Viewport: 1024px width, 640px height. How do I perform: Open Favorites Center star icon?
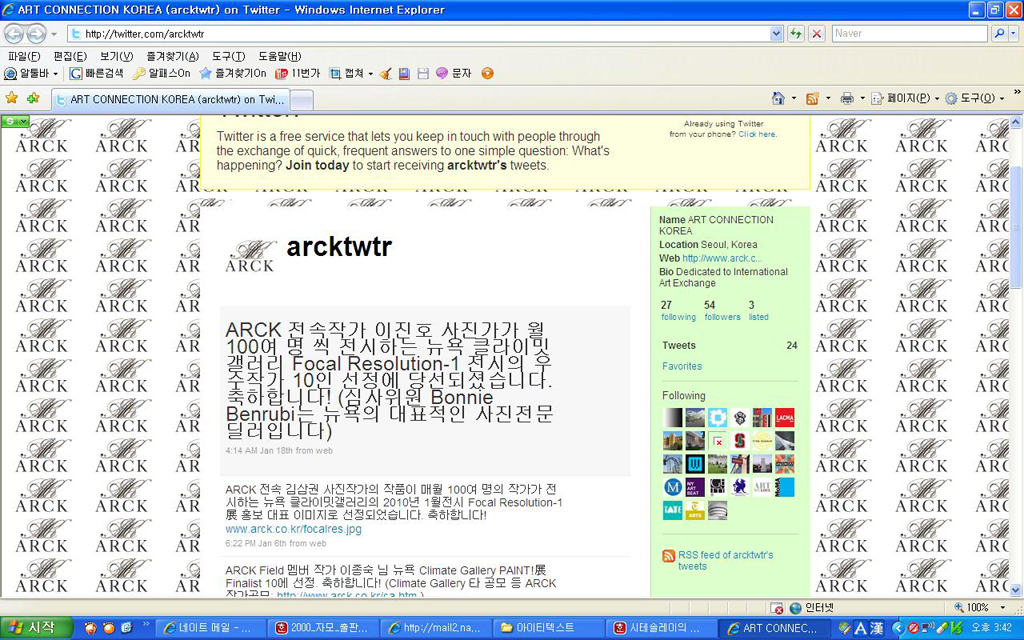coord(12,99)
